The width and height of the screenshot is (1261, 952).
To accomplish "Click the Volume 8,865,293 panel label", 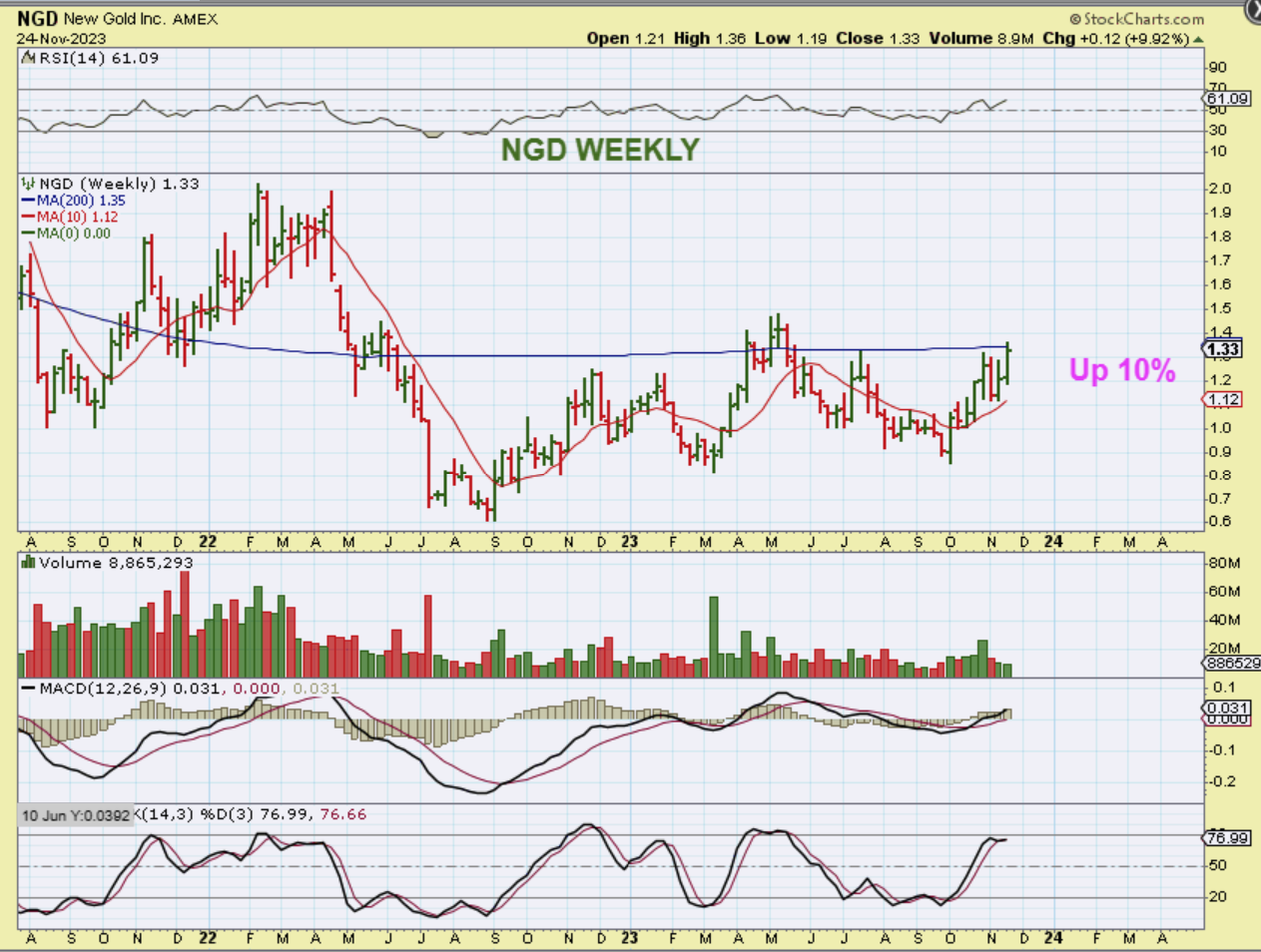I will [115, 563].
